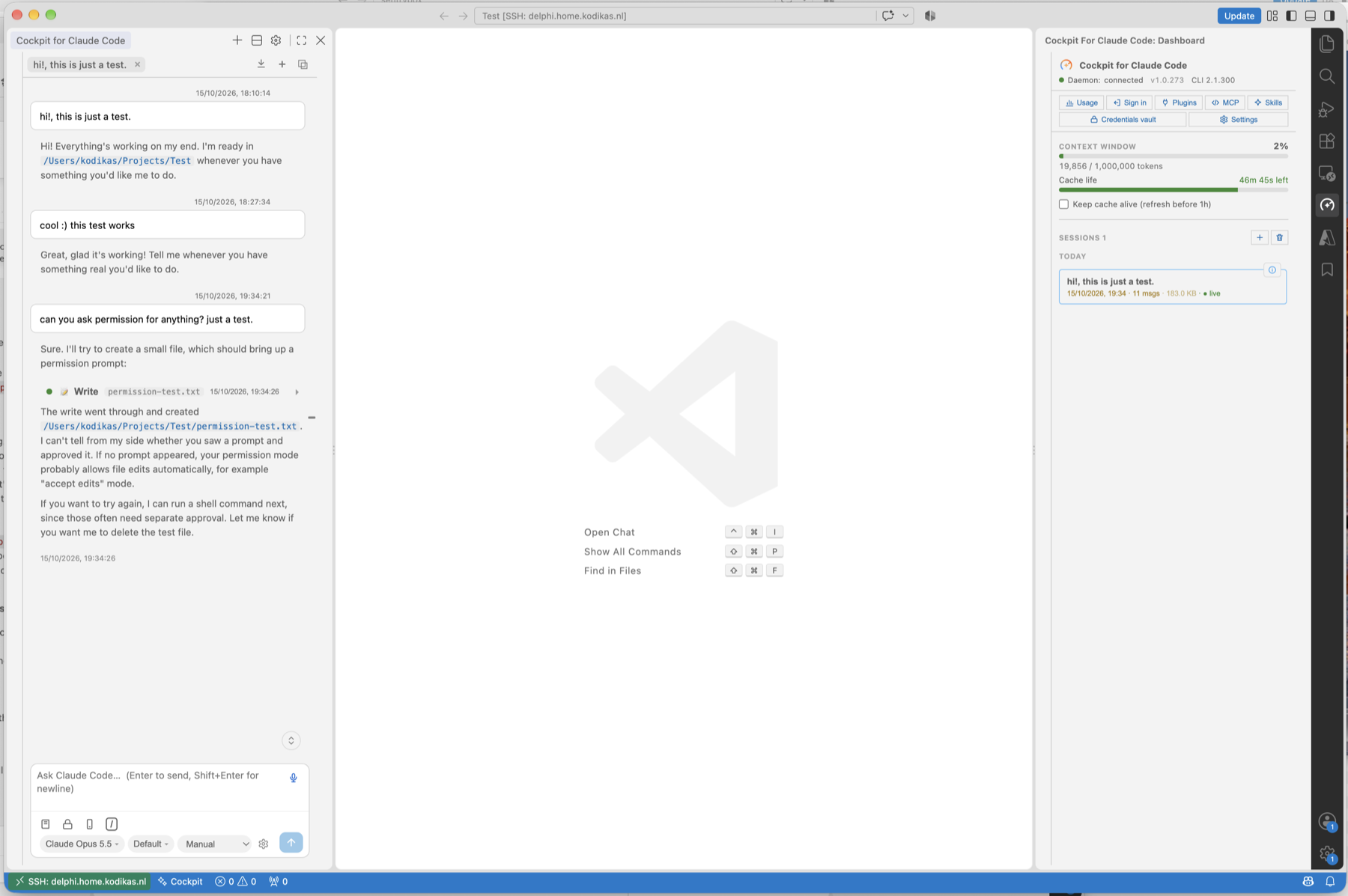Toggle primary side bar layout button
The height and width of the screenshot is (896, 1348).
coord(1291,16)
